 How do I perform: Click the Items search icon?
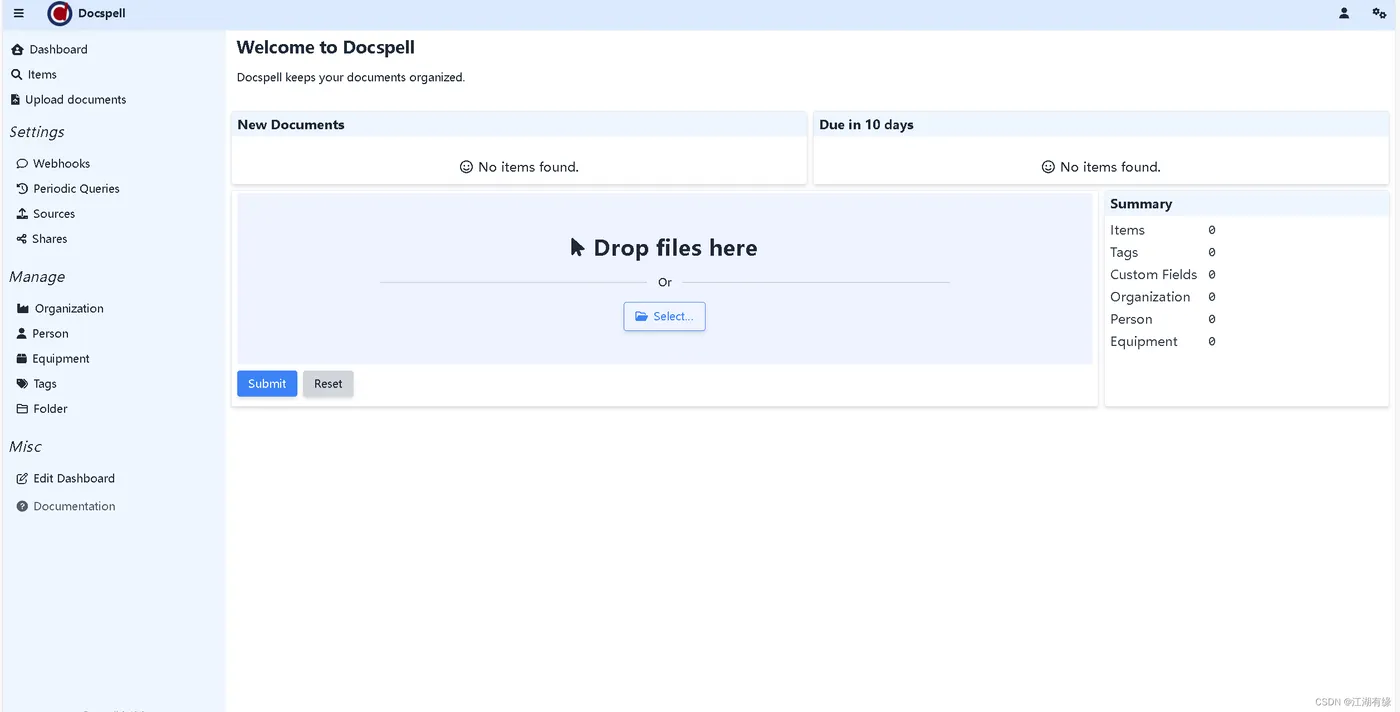point(17,75)
